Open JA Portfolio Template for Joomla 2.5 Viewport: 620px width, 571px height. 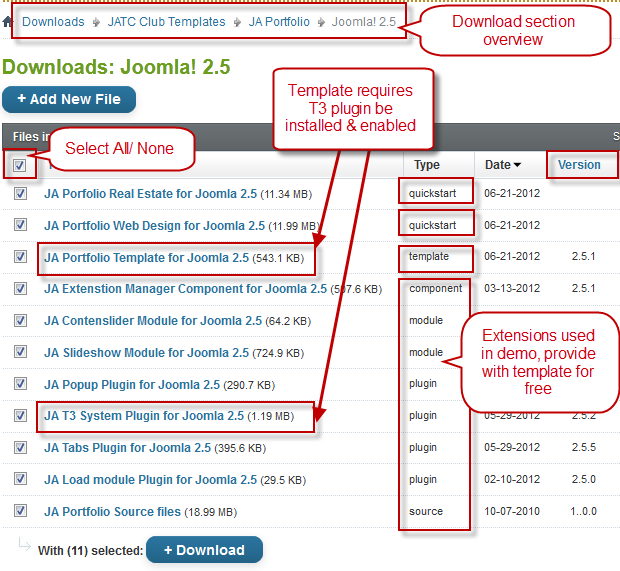[x=146, y=258]
